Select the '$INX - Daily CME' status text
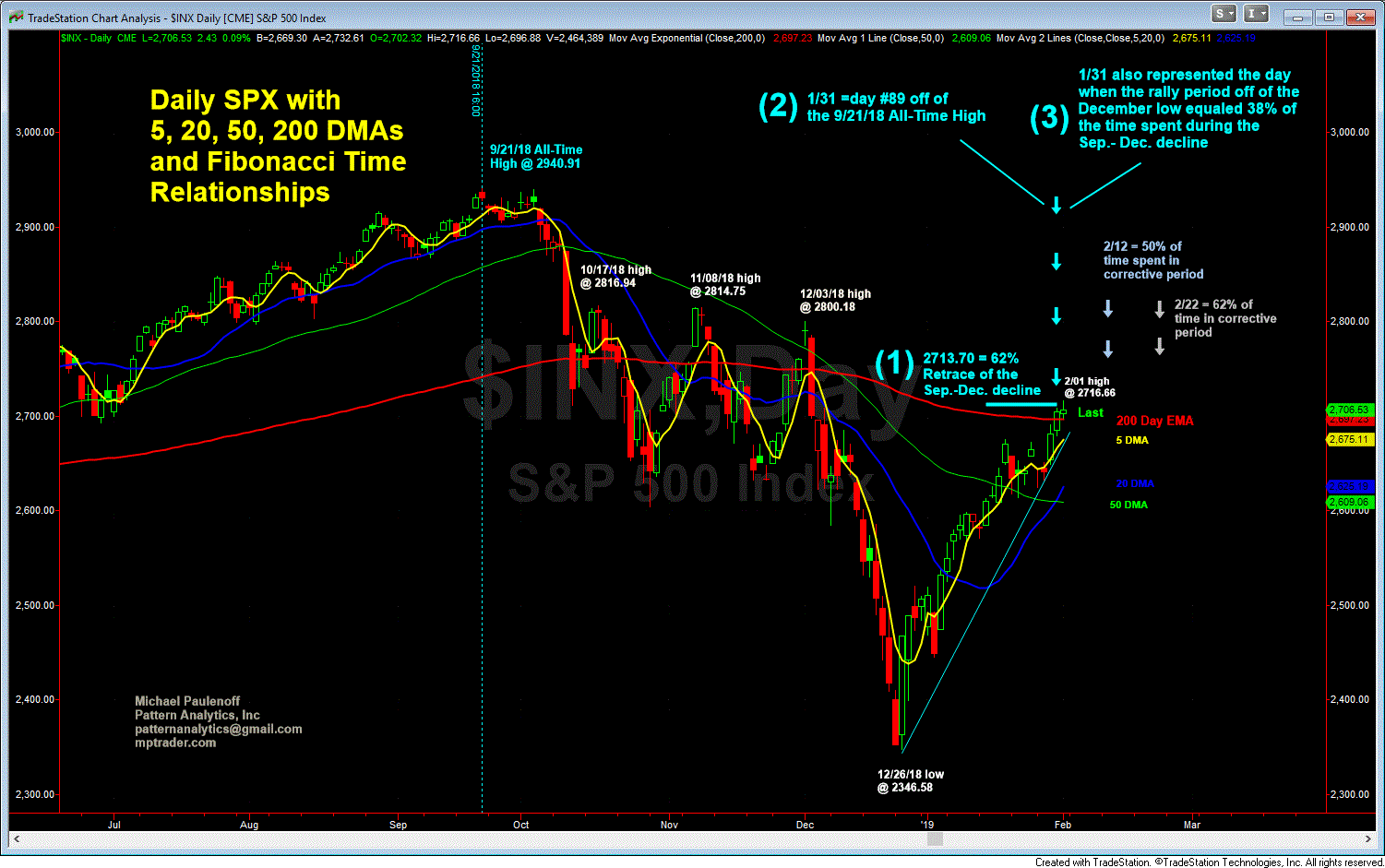Viewport: 1385px width, 868px height. (x=99, y=38)
